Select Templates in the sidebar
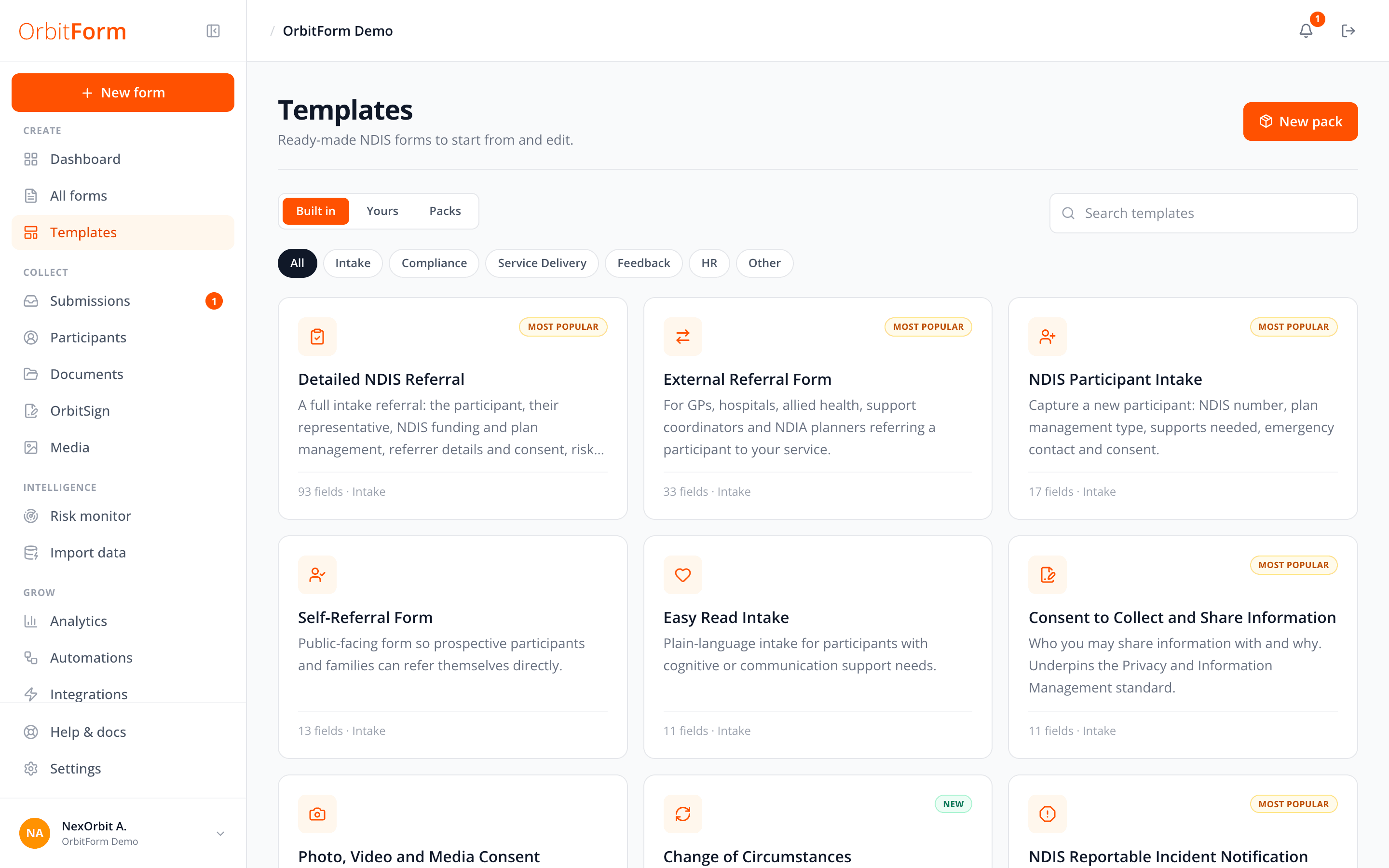 [x=123, y=232]
